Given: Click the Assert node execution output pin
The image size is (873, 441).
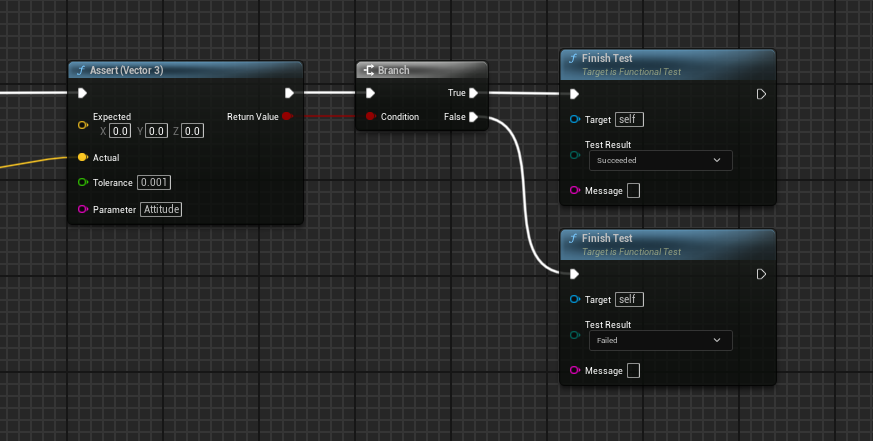Looking at the screenshot, I should click(289, 93).
